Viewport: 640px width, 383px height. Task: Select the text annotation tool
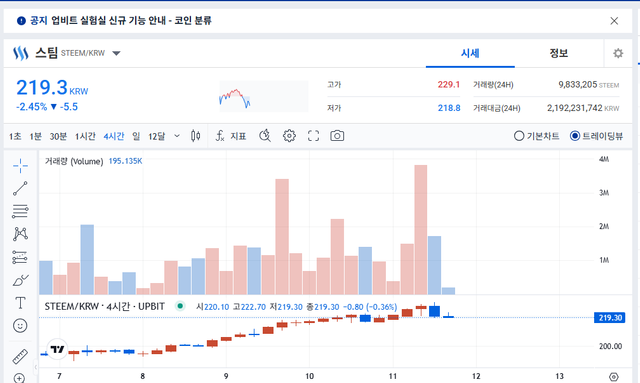click(x=20, y=303)
